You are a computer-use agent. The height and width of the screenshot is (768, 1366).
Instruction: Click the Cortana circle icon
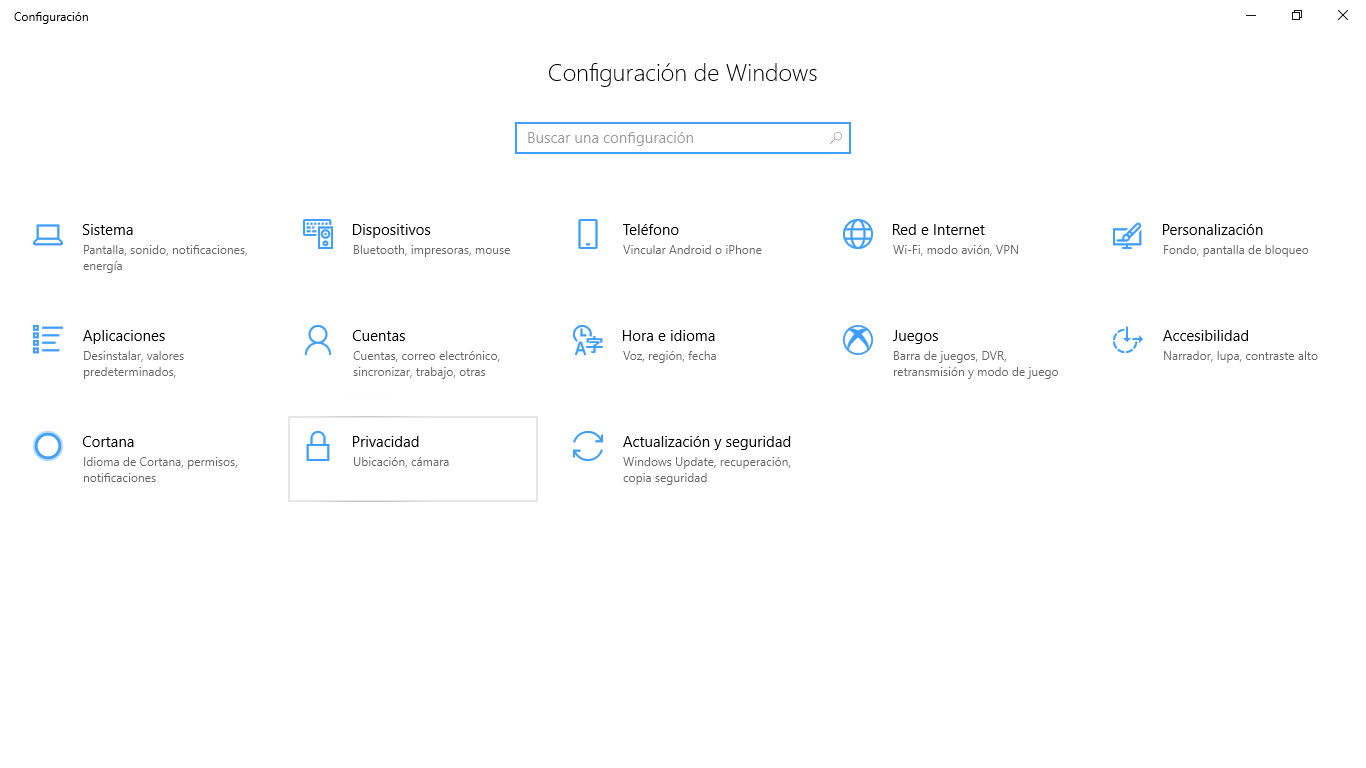coord(48,446)
